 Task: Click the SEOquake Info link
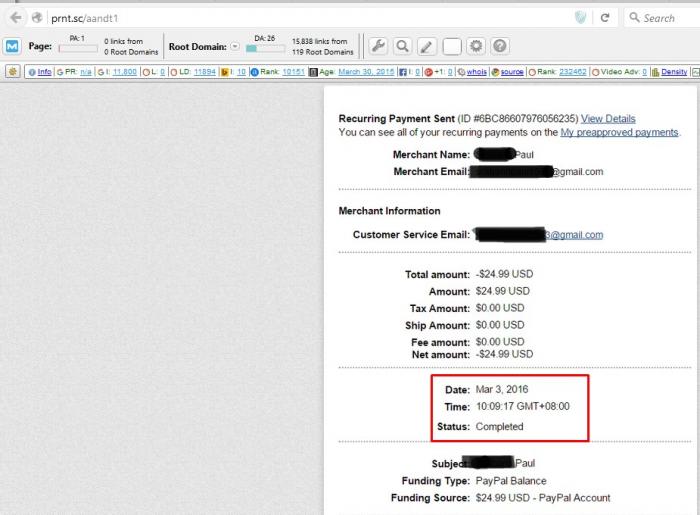click(x=44, y=71)
